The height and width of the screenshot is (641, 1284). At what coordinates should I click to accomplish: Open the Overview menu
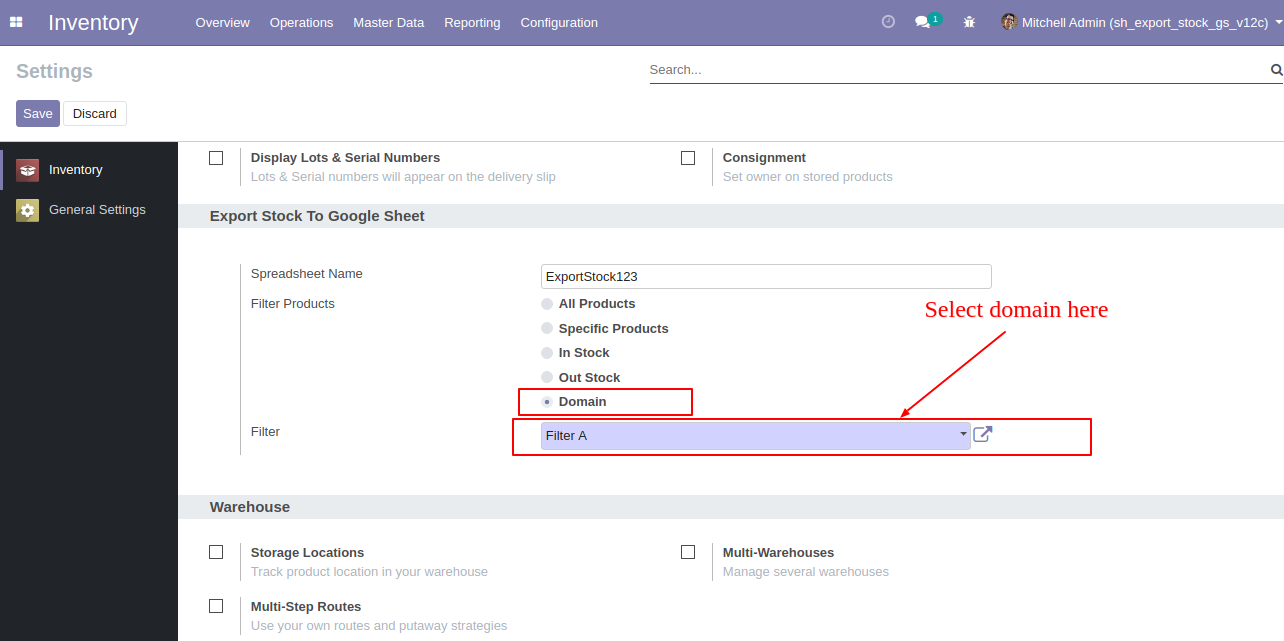point(223,22)
